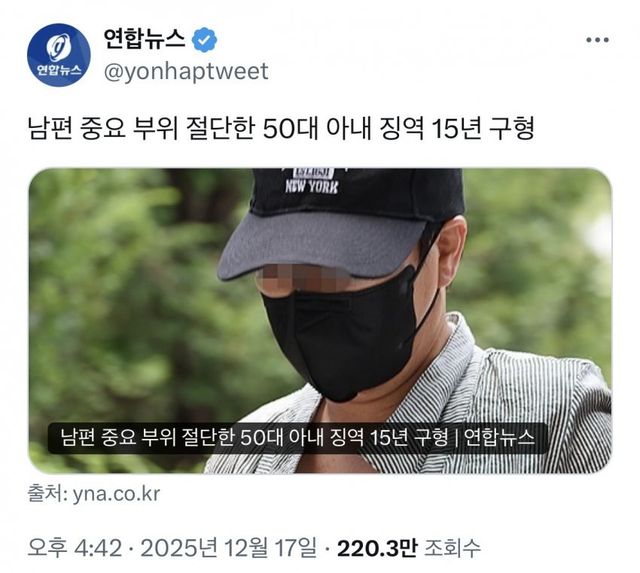Visit the @yonhaptweet handle link

[186, 71]
